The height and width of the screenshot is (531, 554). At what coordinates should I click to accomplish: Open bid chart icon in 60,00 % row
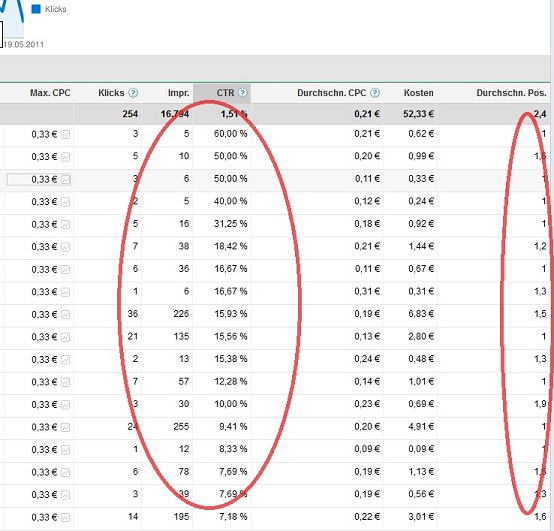click(x=65, y=134)
